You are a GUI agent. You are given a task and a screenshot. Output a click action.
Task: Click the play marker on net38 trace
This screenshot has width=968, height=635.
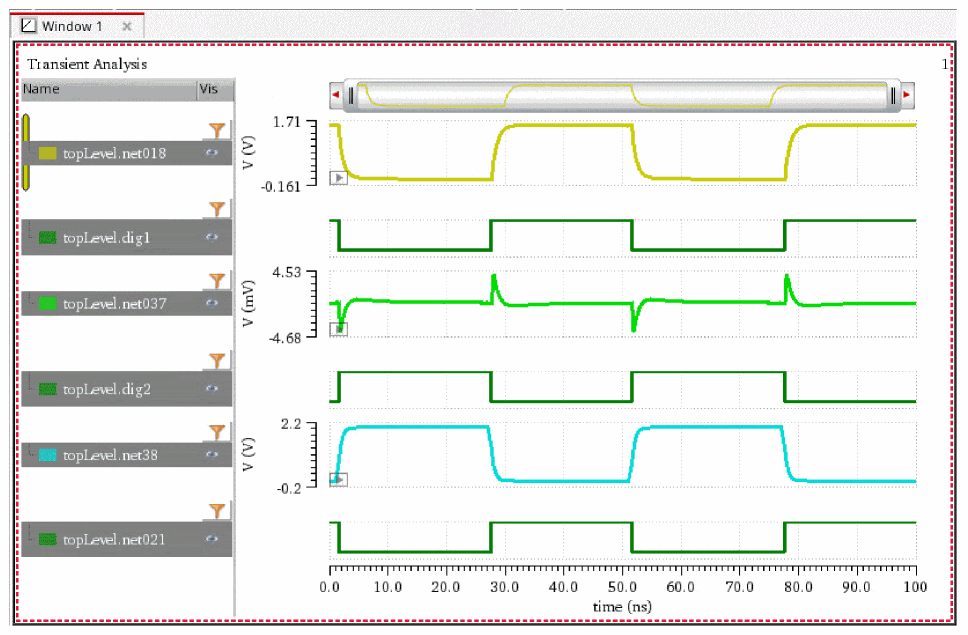pos(338,479)
